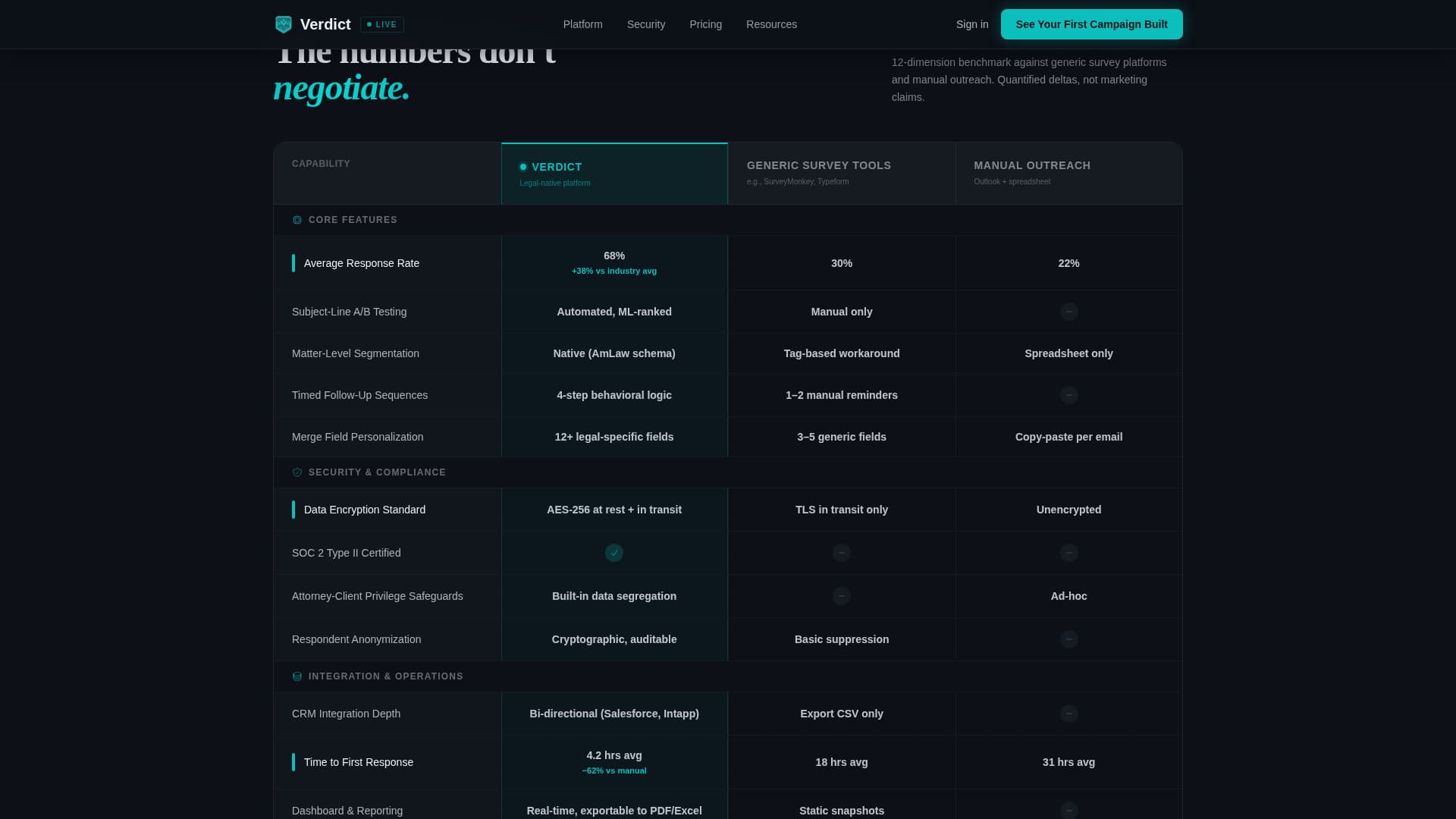Click the 31 hrs avg cell
The image size is (1456, 819).
click(1069, 762)
